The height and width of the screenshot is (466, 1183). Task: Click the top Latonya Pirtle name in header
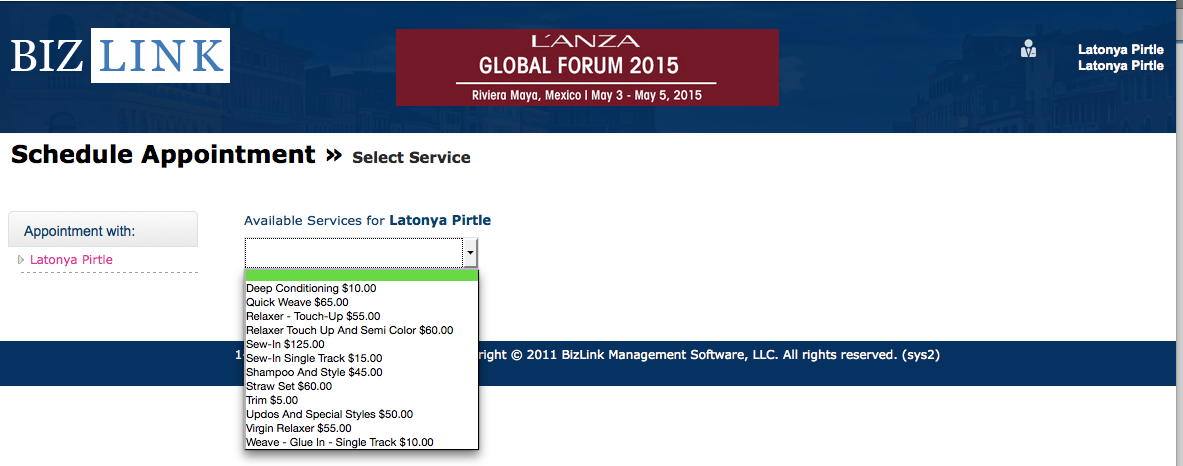[1120, 50]
